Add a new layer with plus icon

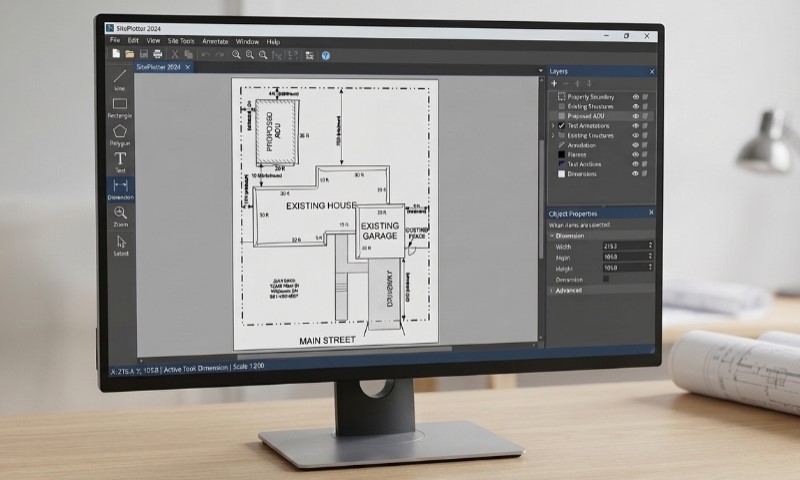[x=554, y=83]
